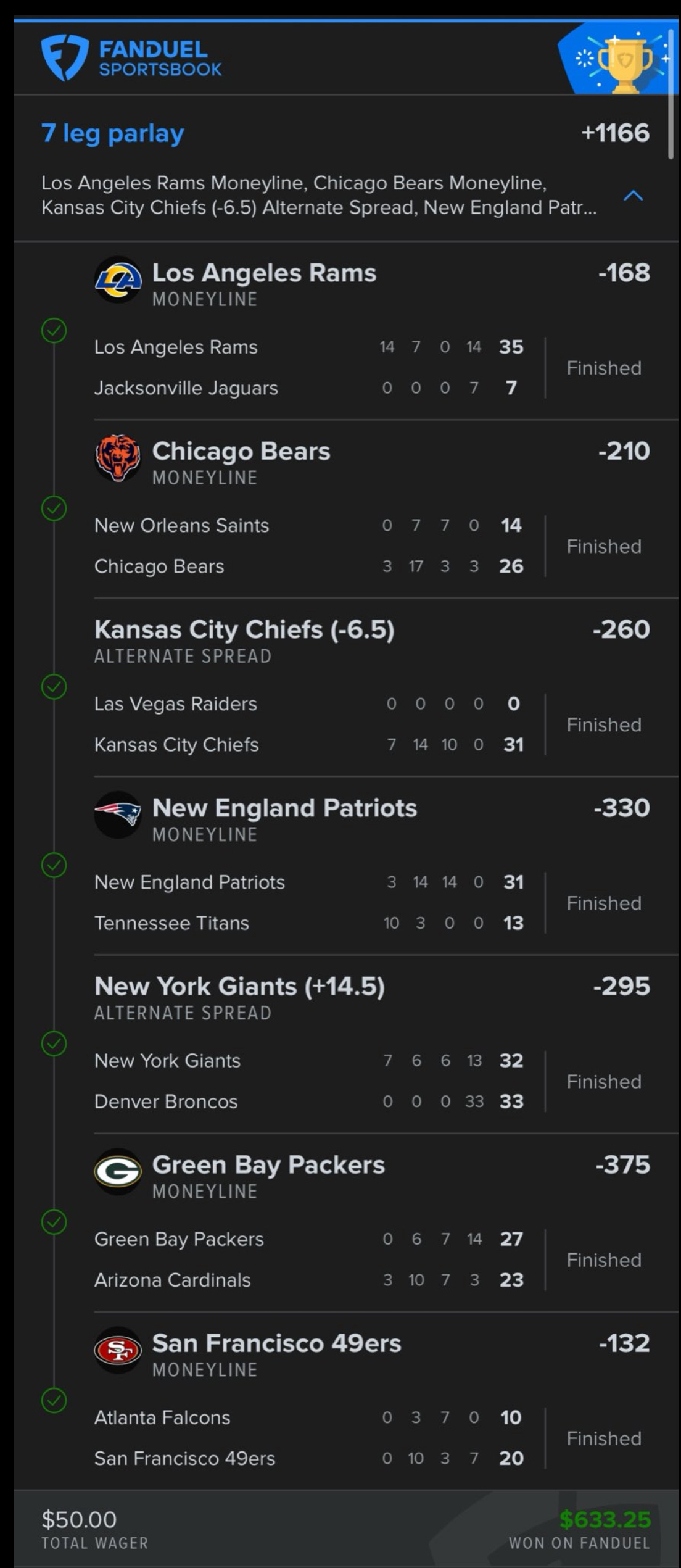
Task: Click the green checkmark beside 49ers leg
Action: pyautogui.click(x=54, y=1400)
